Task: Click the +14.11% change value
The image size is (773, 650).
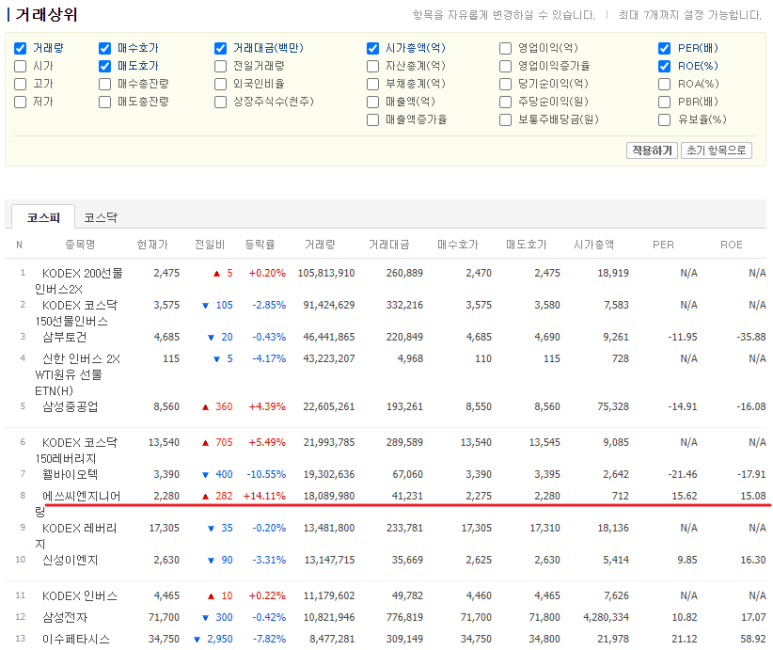Action: pos(264,496)
